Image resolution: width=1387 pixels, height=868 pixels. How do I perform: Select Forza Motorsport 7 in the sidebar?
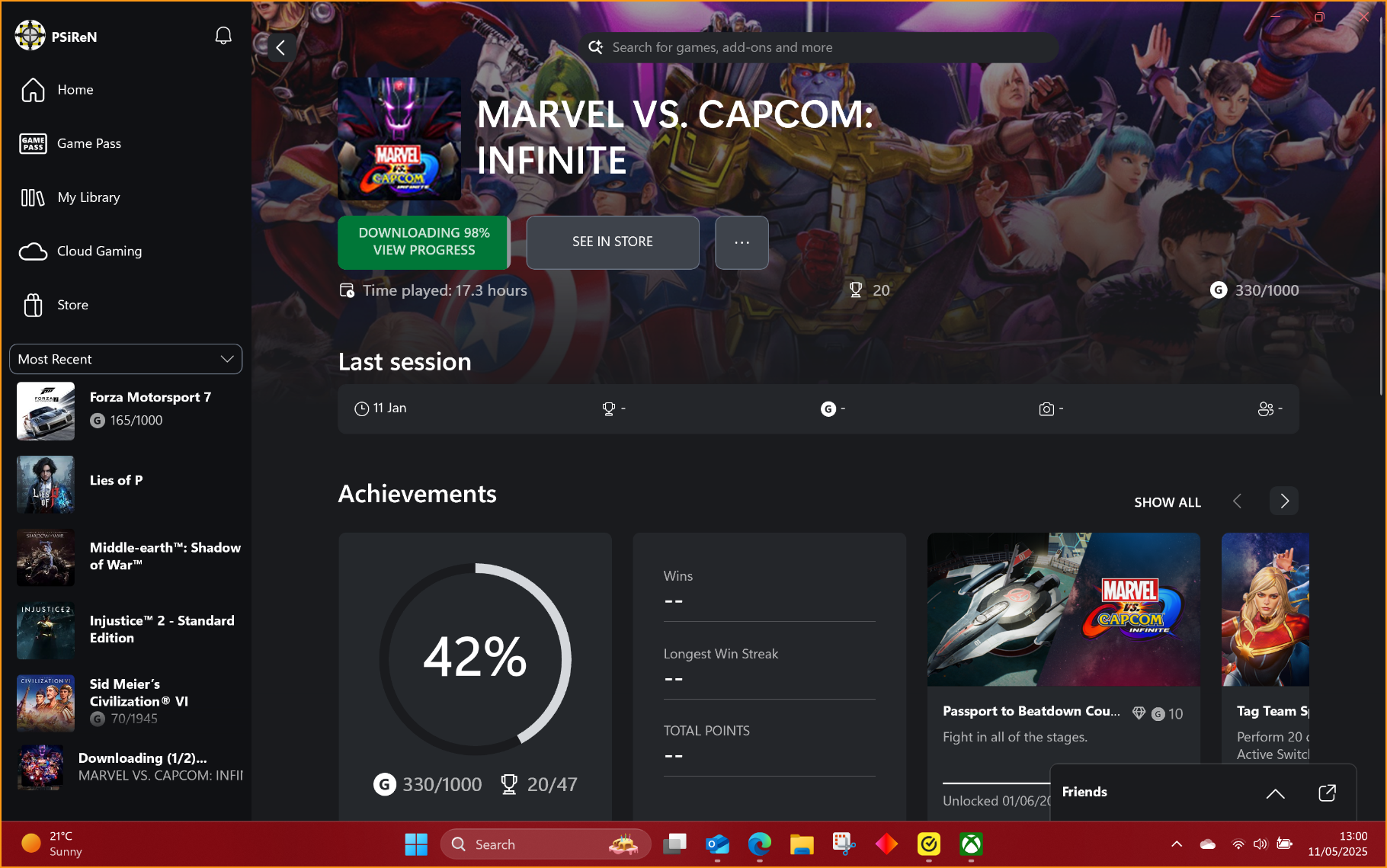(126, 412)
